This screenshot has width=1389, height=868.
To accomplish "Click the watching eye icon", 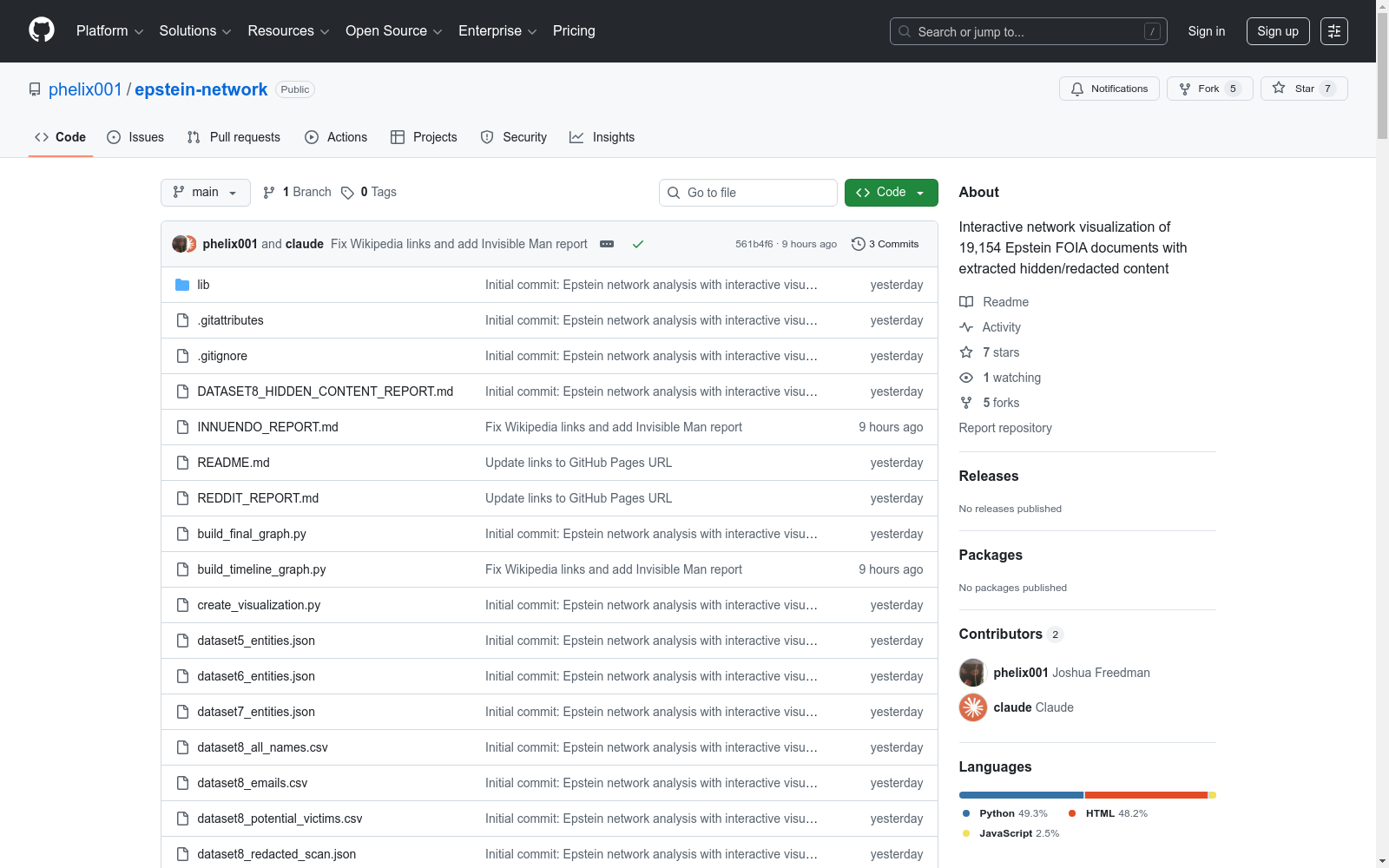I will 966,378.
